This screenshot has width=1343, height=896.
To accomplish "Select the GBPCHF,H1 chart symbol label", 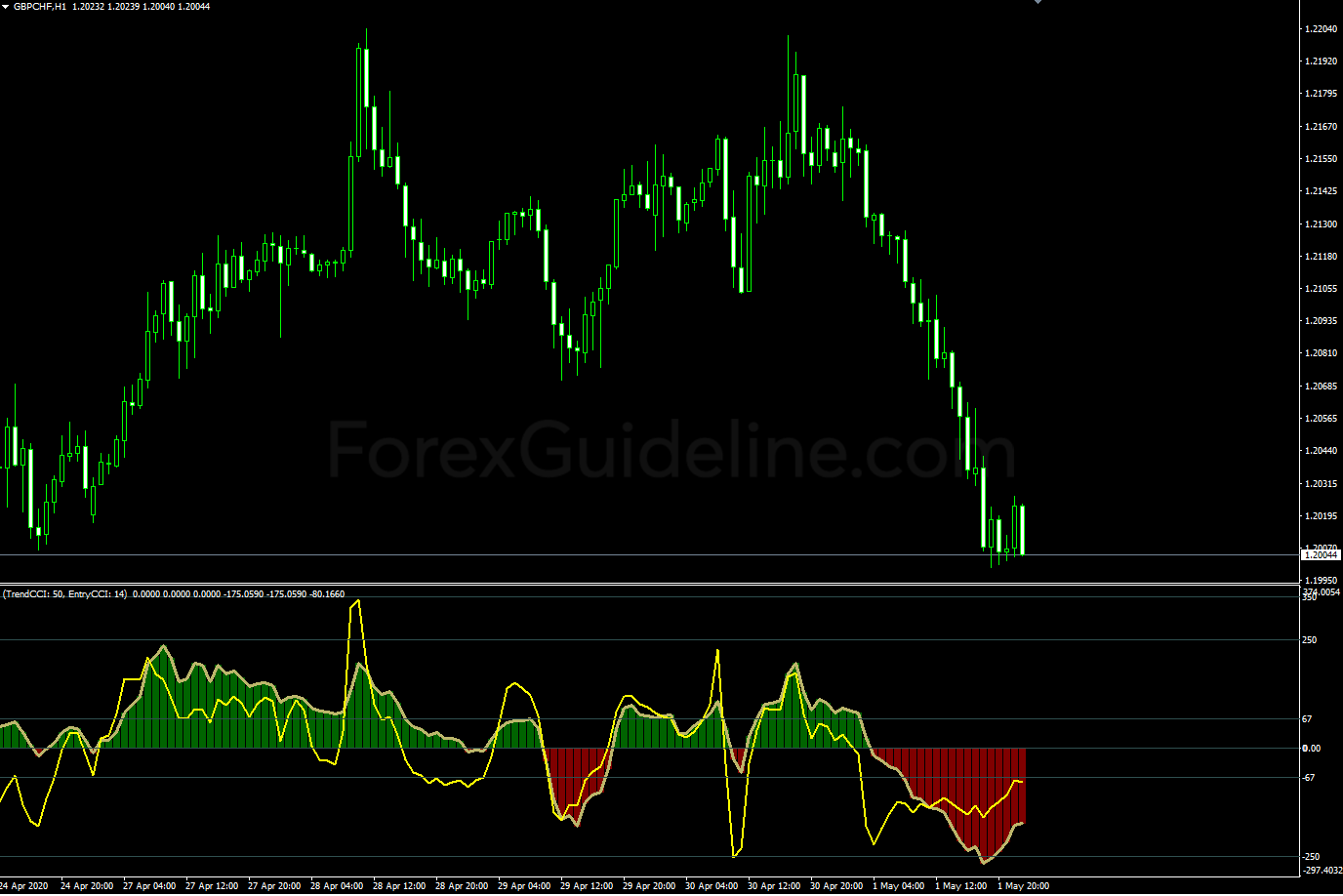I will (40, 6).
